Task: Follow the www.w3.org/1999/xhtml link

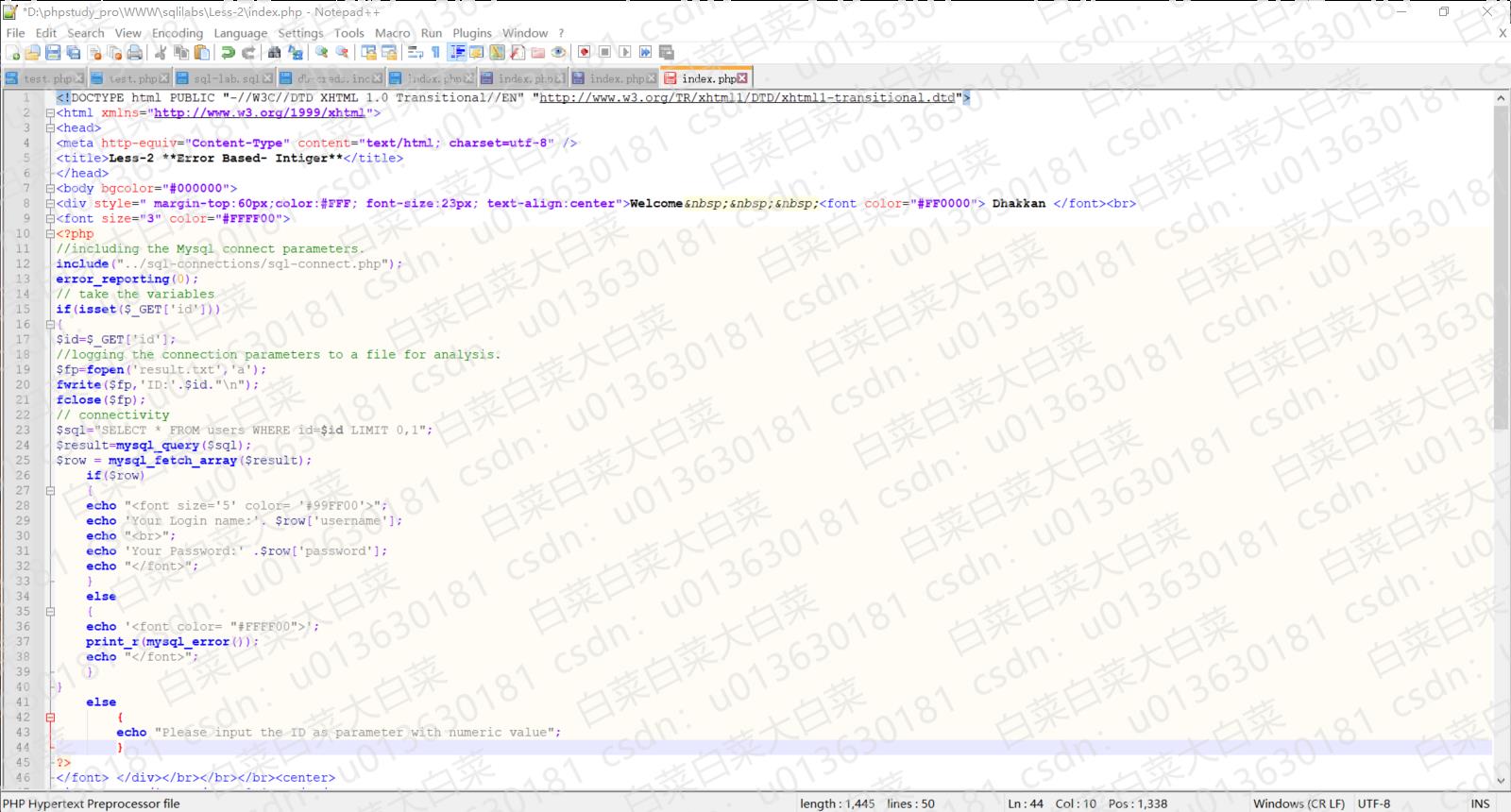Action: [x=259, y=112]
